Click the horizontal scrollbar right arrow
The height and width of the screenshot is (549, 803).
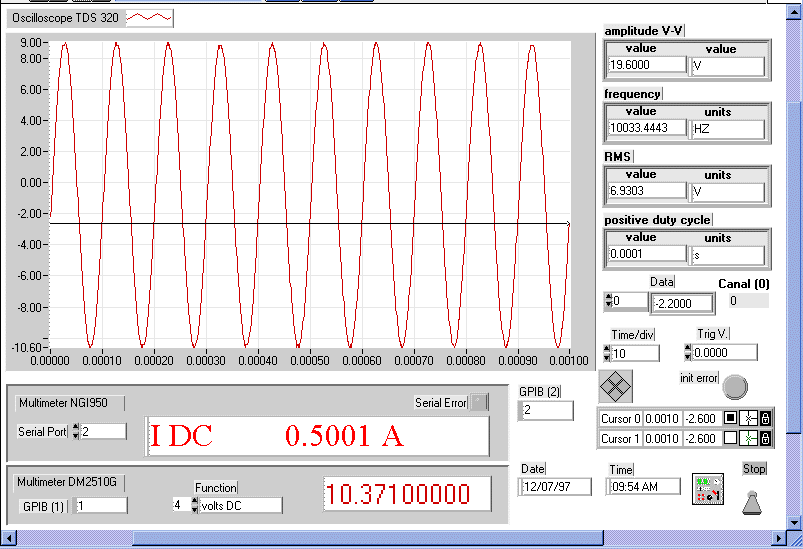(x=779, y=538)
